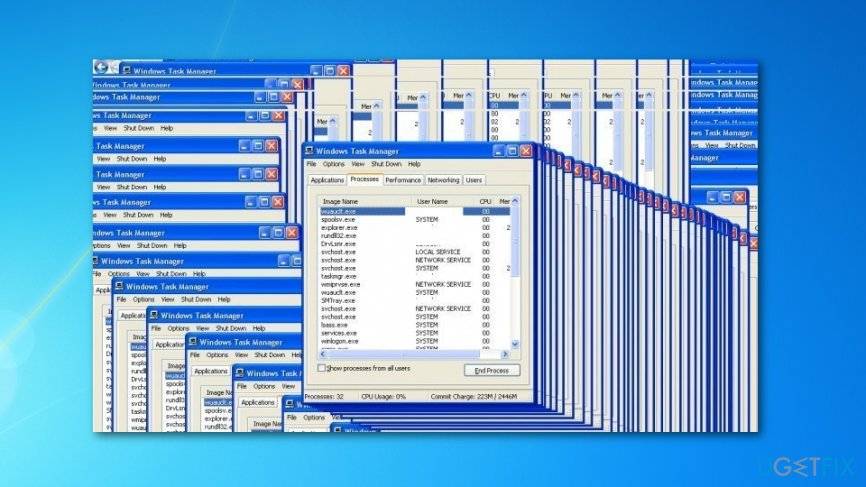Switch to Applications tab in front window

327,180
